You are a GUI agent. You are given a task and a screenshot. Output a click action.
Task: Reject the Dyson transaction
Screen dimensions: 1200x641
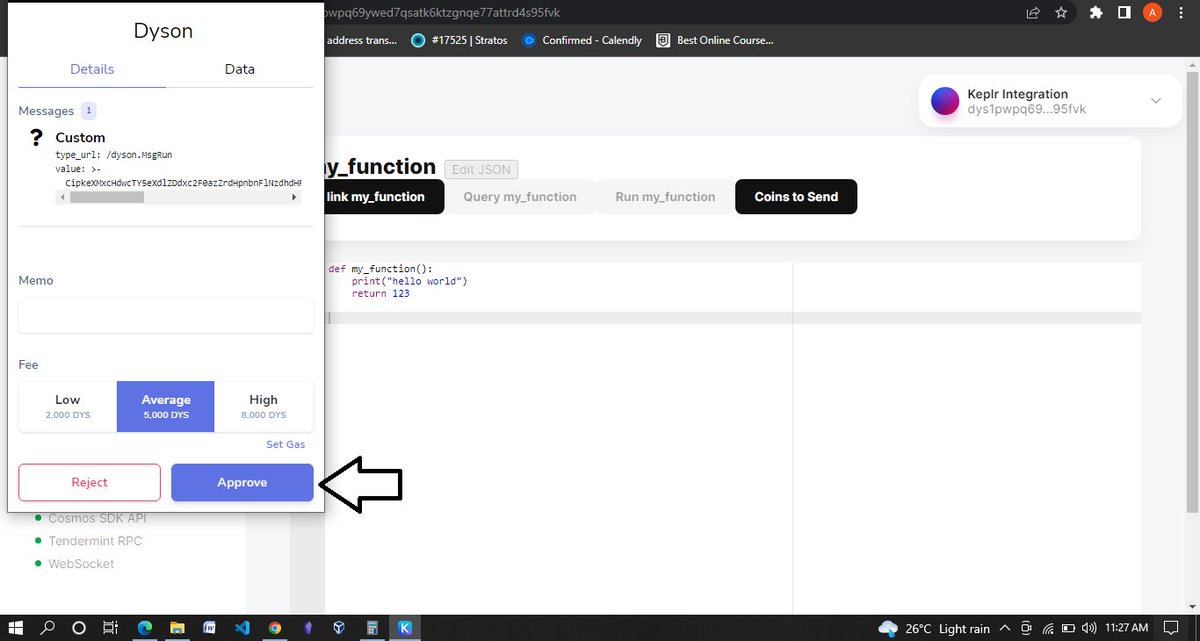(89, 482)
